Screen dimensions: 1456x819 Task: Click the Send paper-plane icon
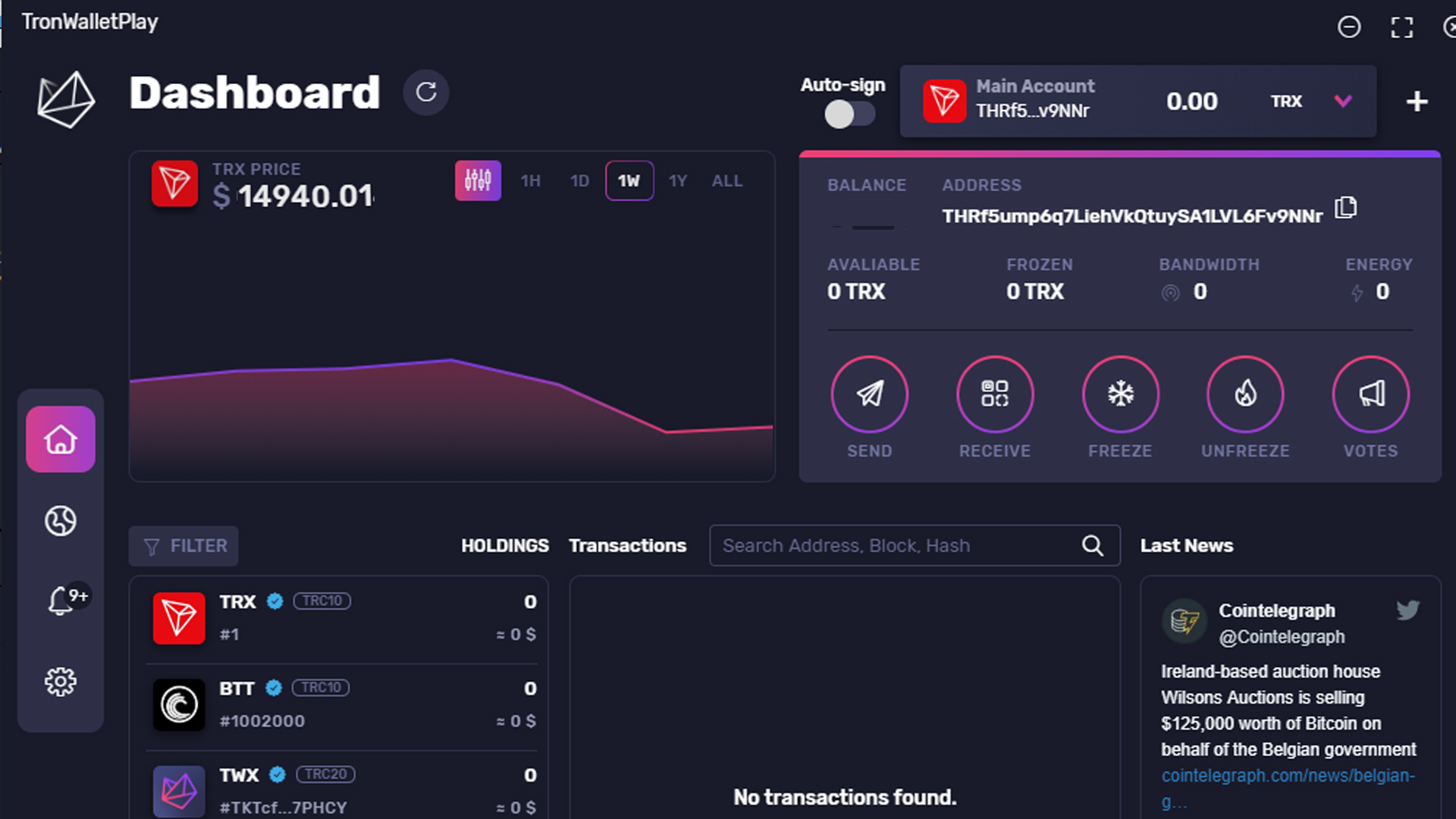[869, 394]
